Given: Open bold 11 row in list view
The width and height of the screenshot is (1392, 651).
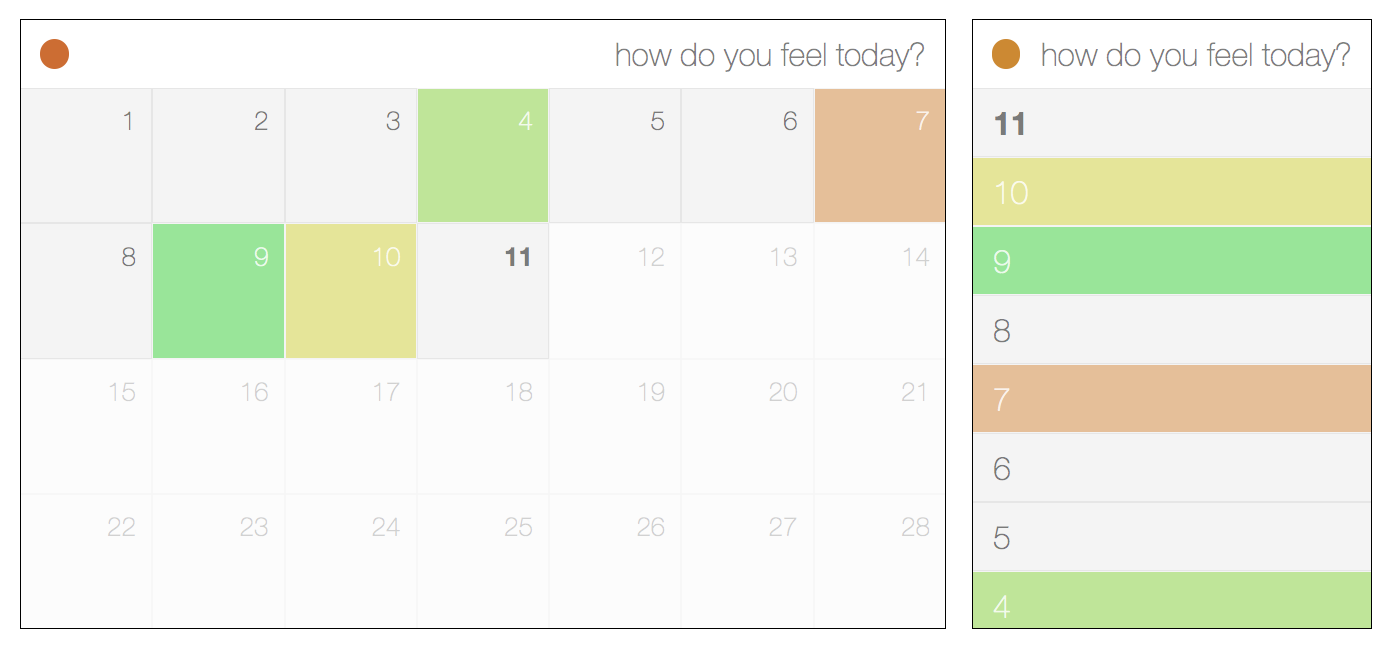Looking at the screenshot, I should click(1172, 123).
